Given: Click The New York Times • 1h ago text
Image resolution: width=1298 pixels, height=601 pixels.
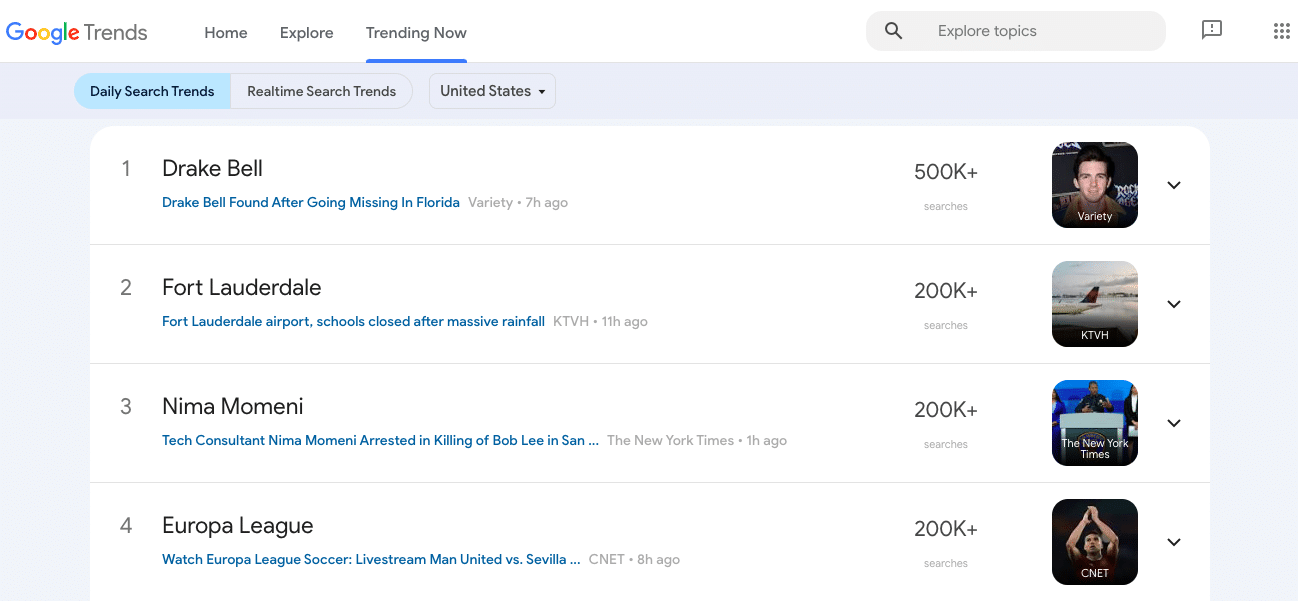Looking at the screenshot, I should [697, 440].
